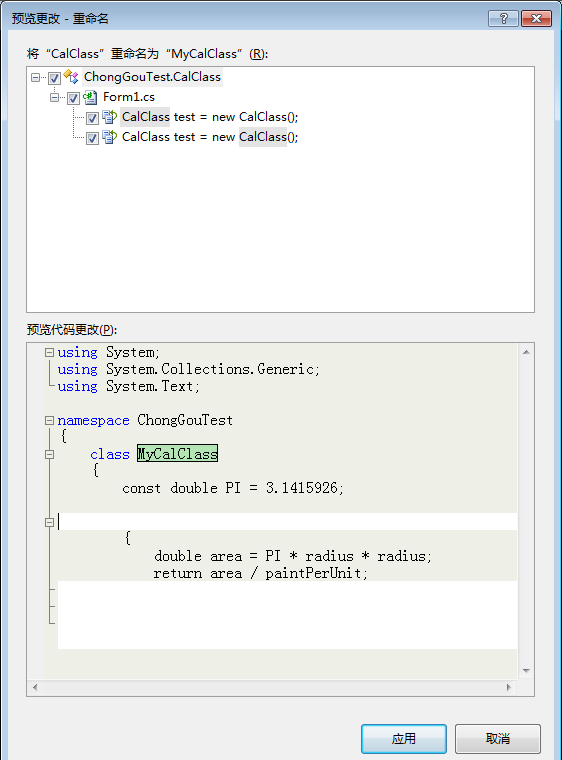Collapse the namespace ChongGouTest code block
Screen dimensions: 562x760
(x=49, y=420)
